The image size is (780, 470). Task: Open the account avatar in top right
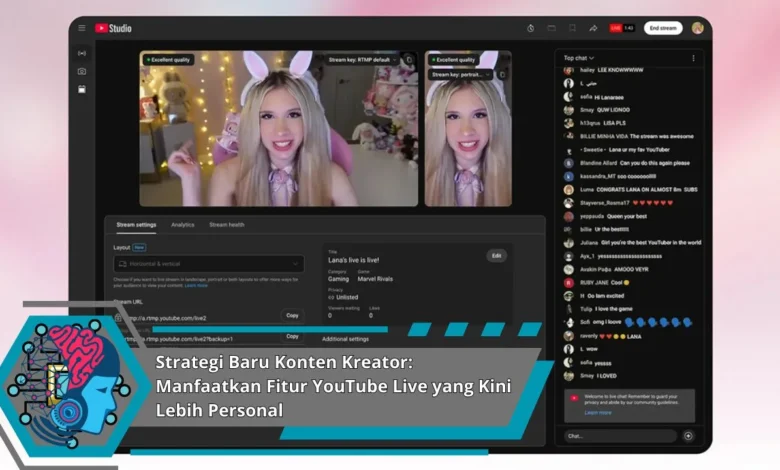click(x=697, y=28)
